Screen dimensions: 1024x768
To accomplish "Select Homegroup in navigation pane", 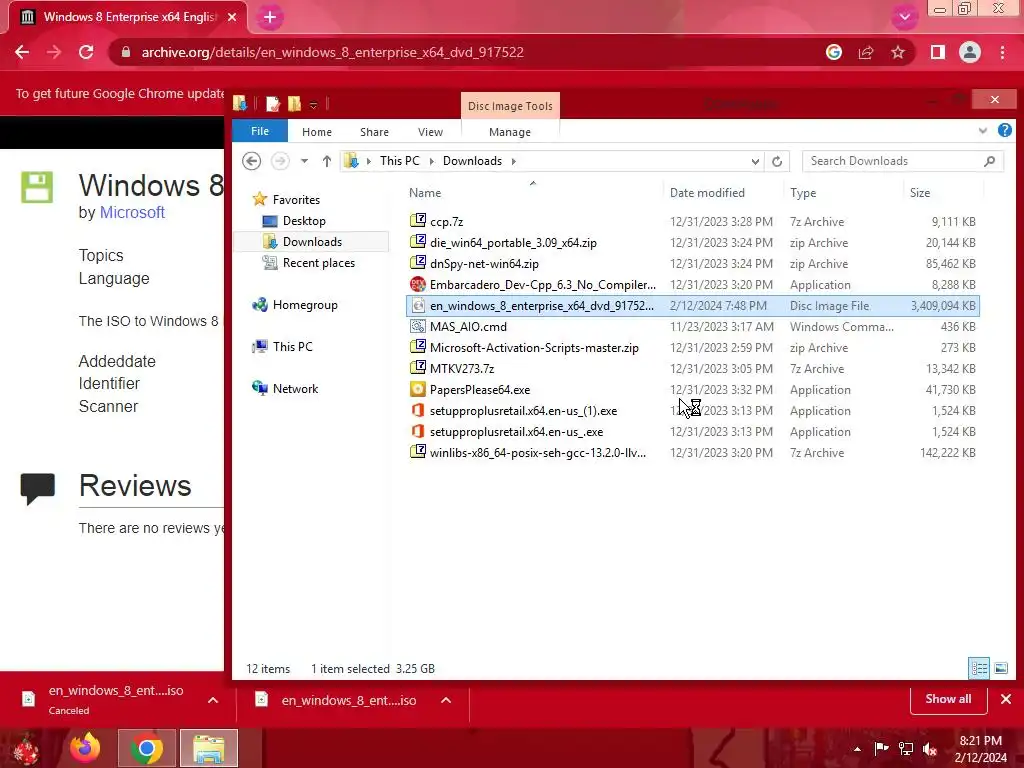I will point(305,305).
